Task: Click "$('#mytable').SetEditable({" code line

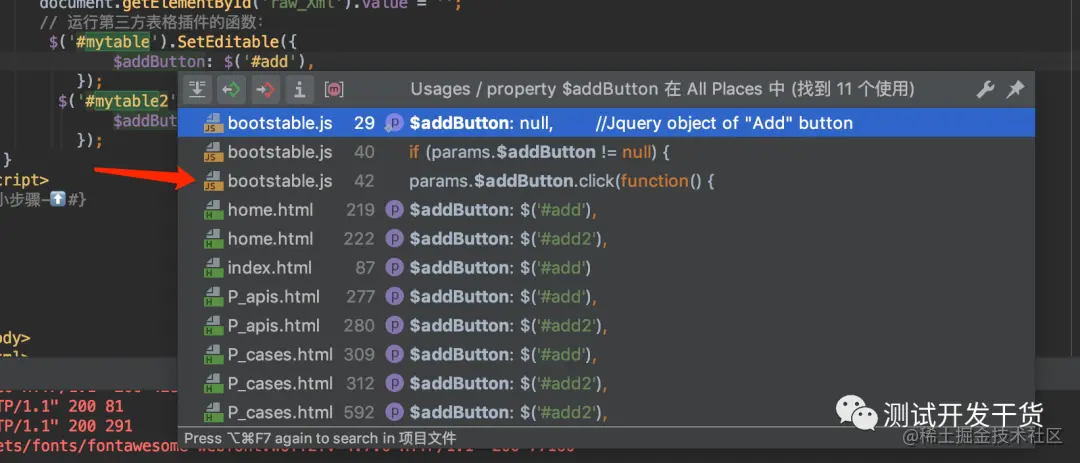Action: [x=172, y=42]
